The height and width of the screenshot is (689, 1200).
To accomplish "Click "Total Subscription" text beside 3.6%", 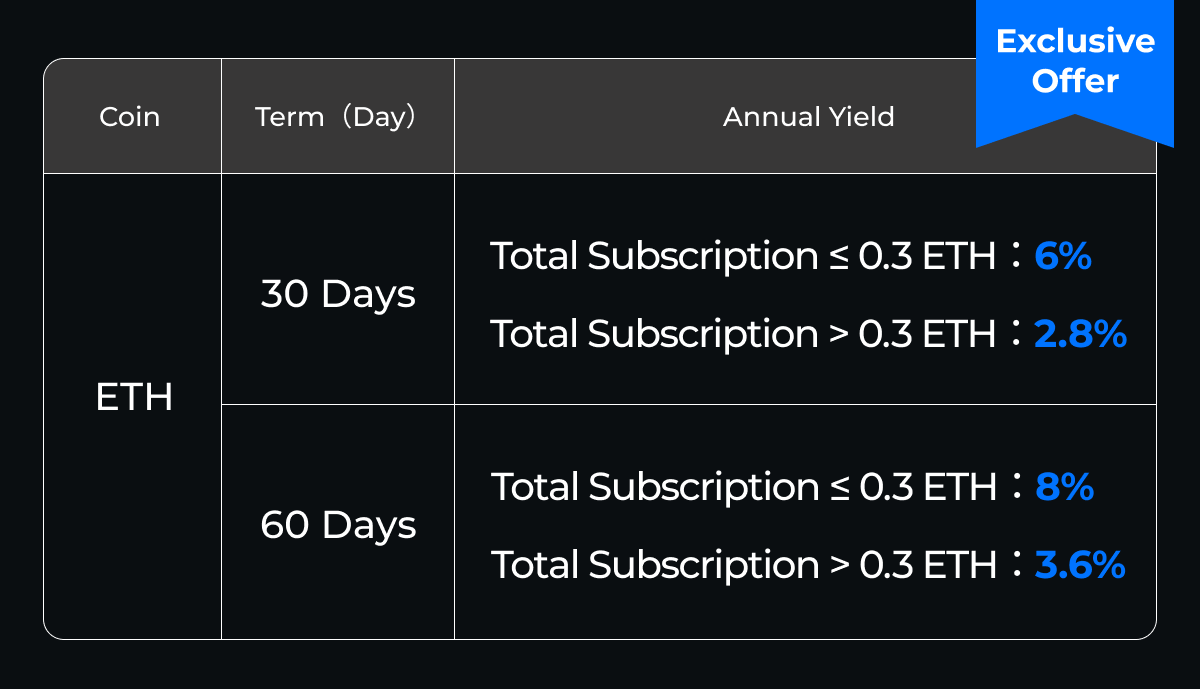I will (x=655, y=565).
